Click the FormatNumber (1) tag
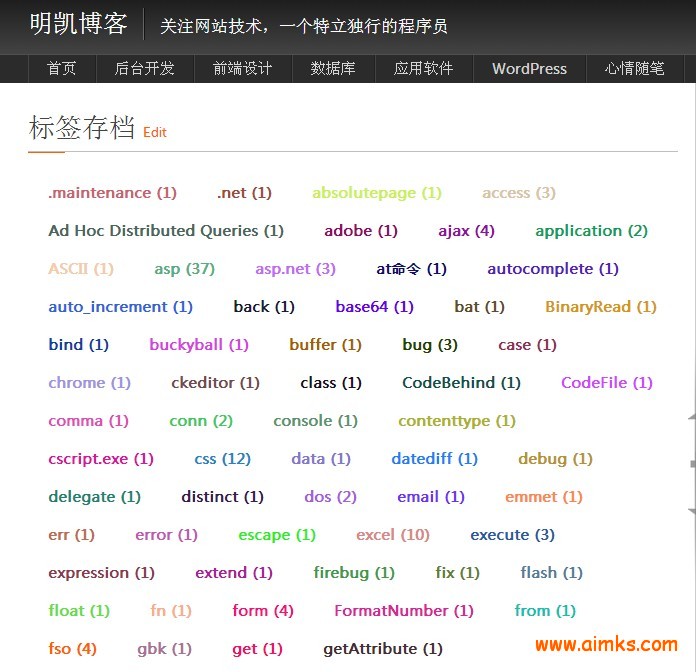Image resolution: width=696 pixels, height=672 pixels. tap(404, 611)
